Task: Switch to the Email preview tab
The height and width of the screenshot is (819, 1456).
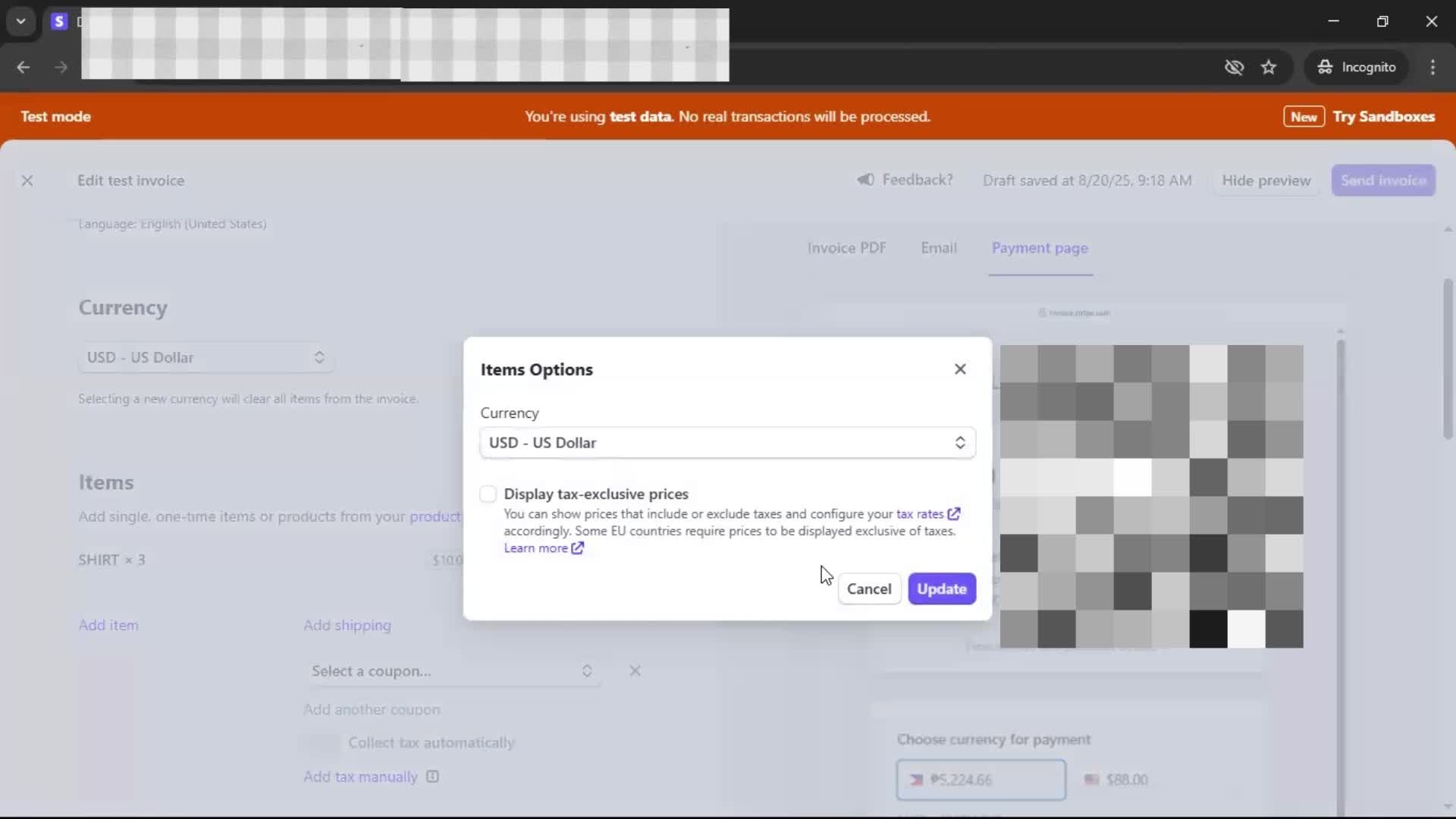Action: click(x=938, y=248)
